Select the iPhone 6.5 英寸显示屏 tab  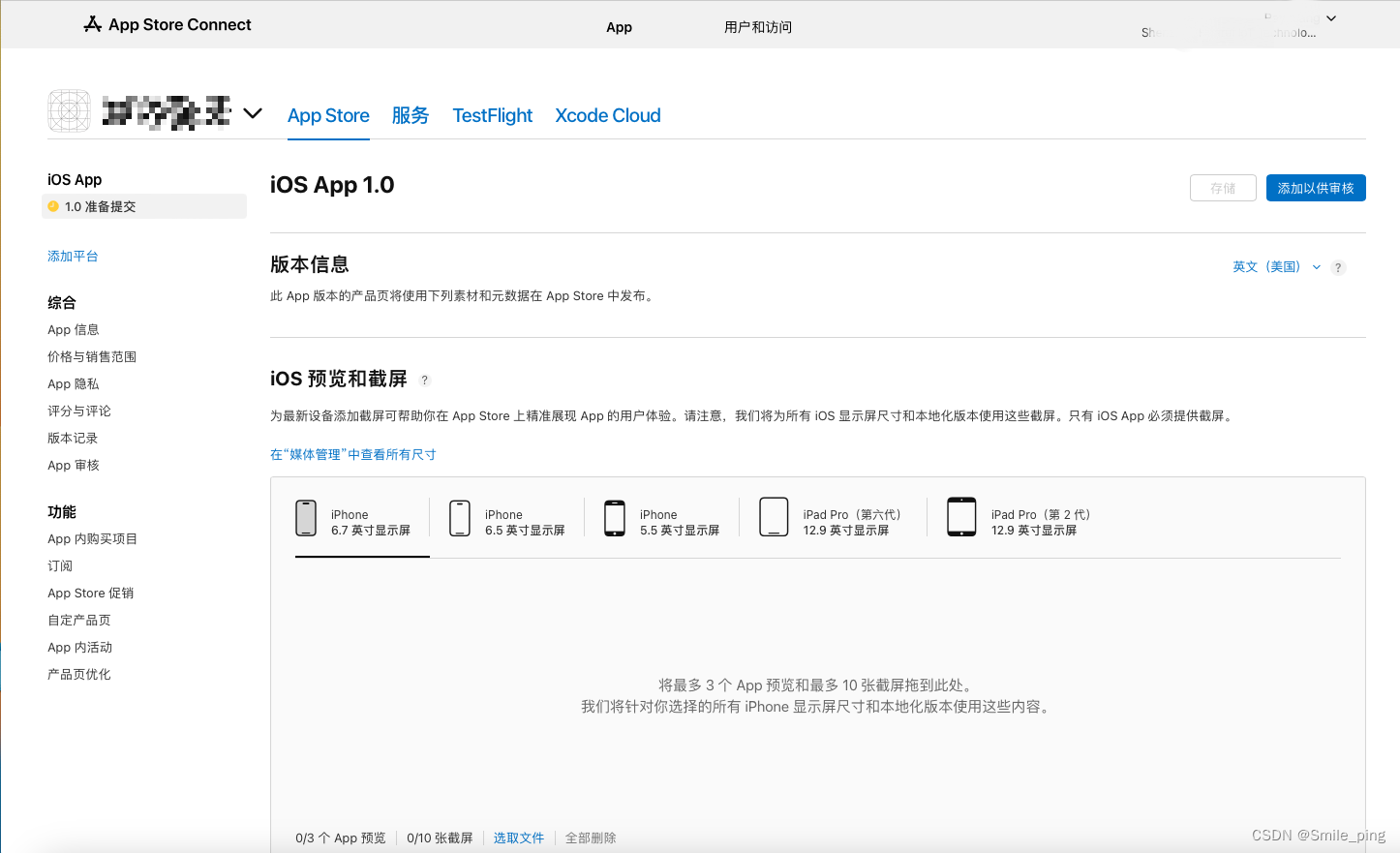tap(507, 523)
